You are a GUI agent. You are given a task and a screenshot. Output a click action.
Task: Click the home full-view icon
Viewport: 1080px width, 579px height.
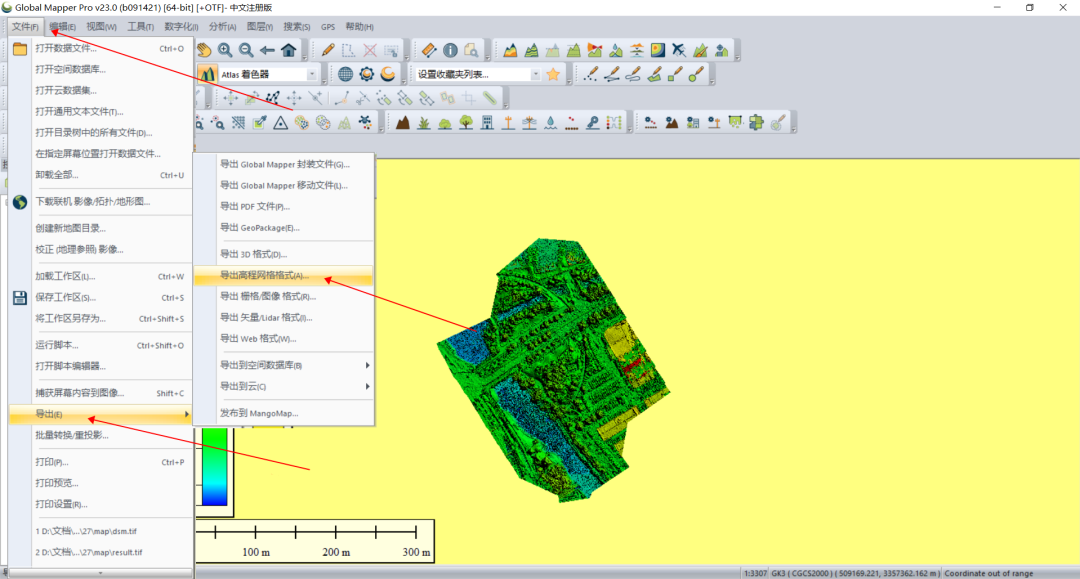[x=289, y=50]
